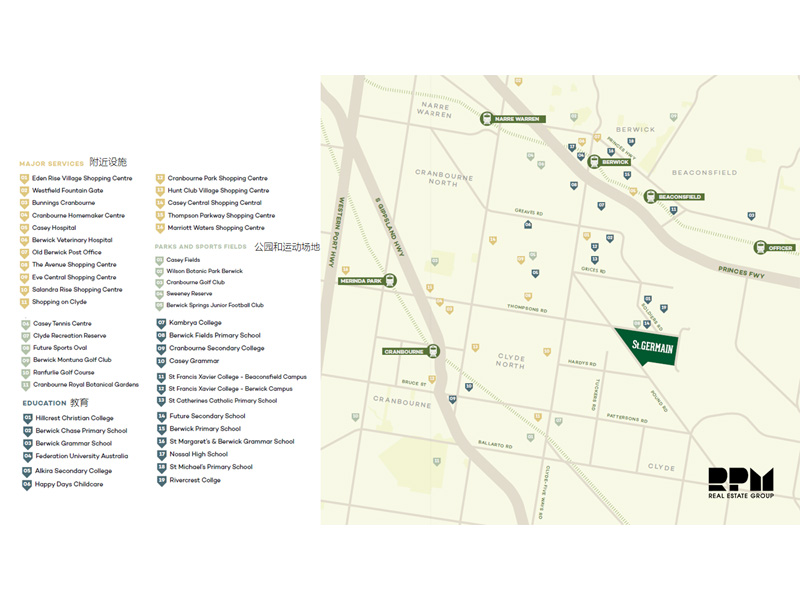The width and height of the screenshot is (800, 600).
Task: Click badge beside Cranbourne Royal Botanical Gardens
Action: (x=26, y=385)
